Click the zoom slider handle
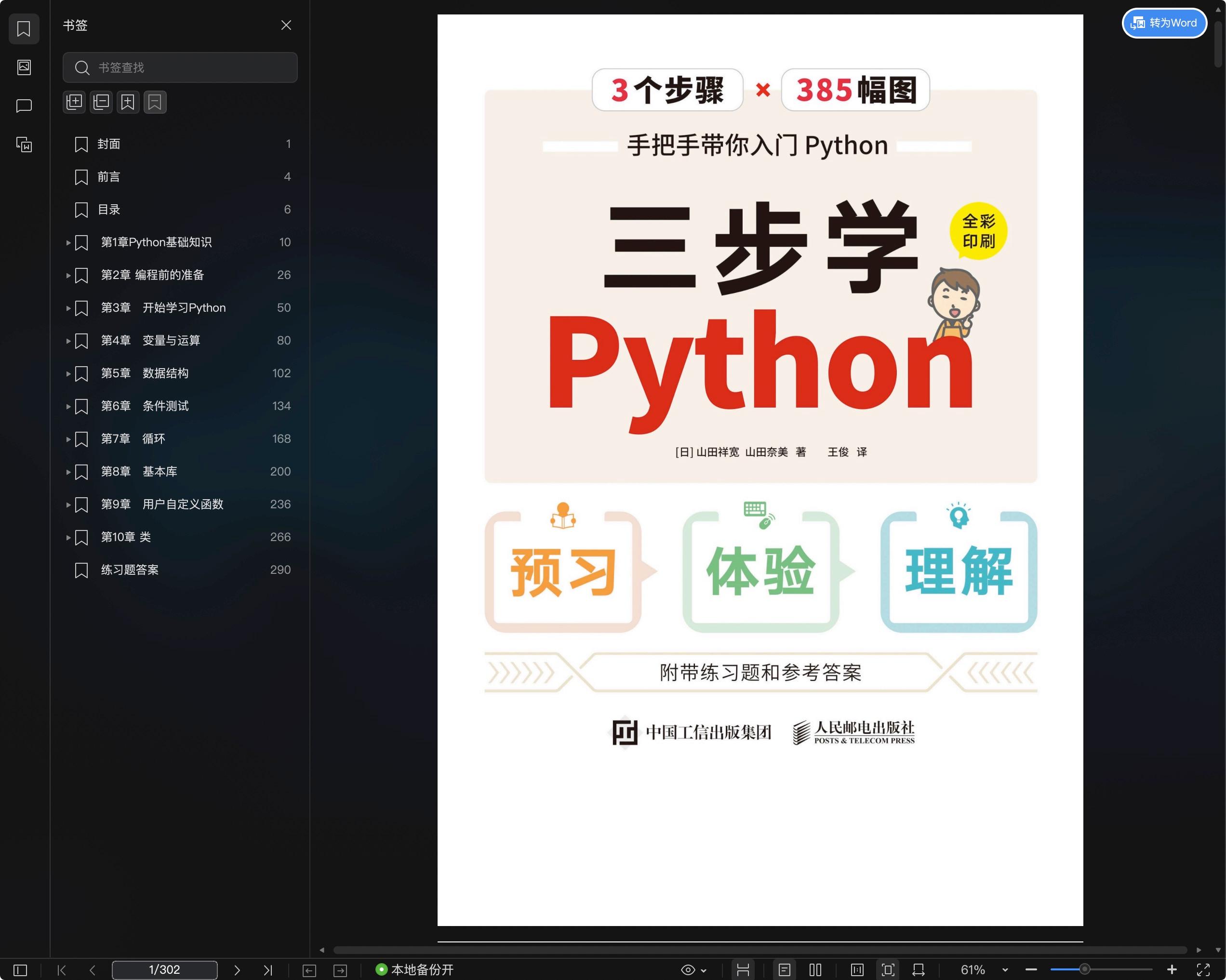 (1084, 969)
